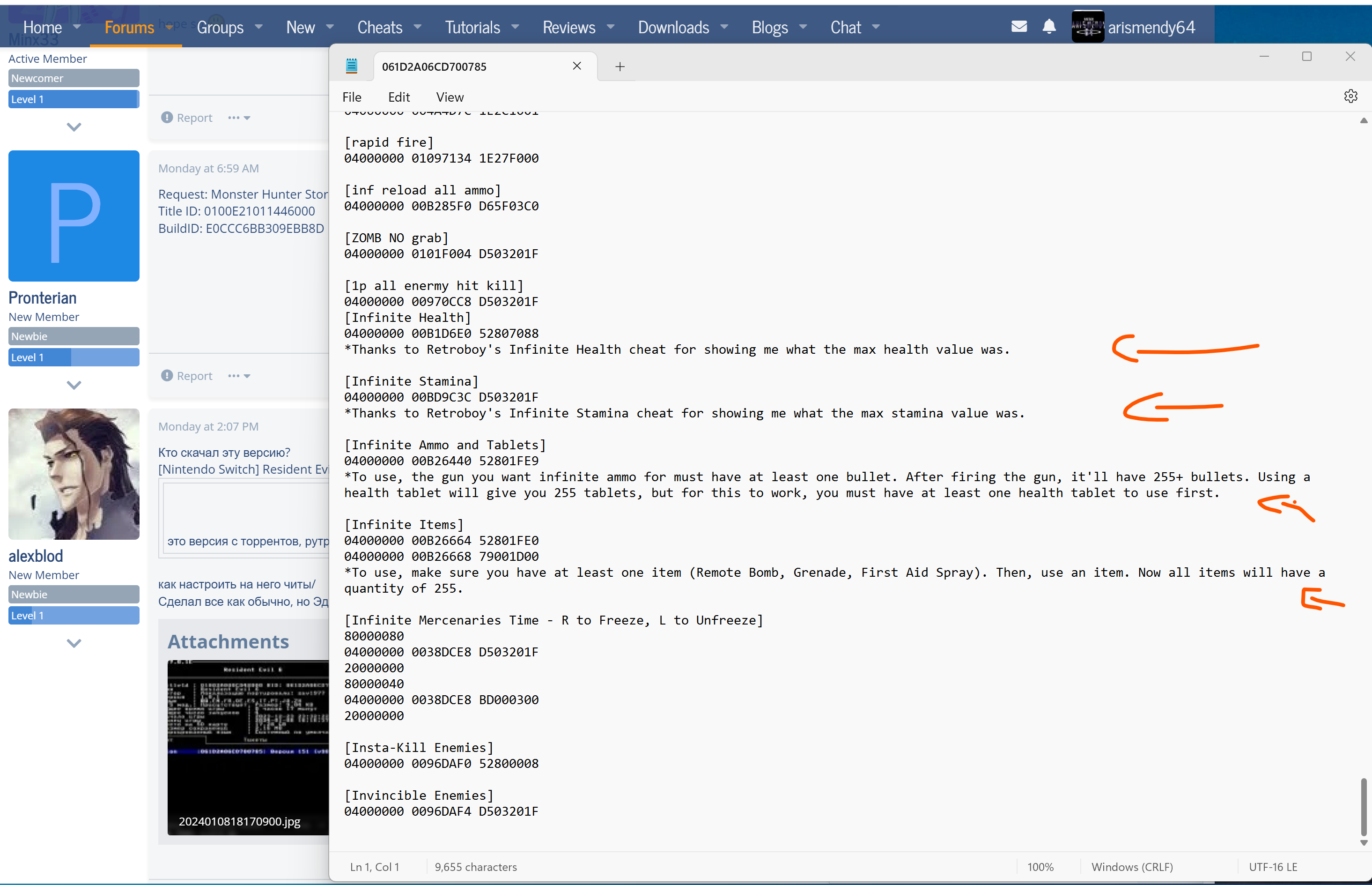Open alexblod's profile link
The image size is (1372, 885).
coord(36,556)
